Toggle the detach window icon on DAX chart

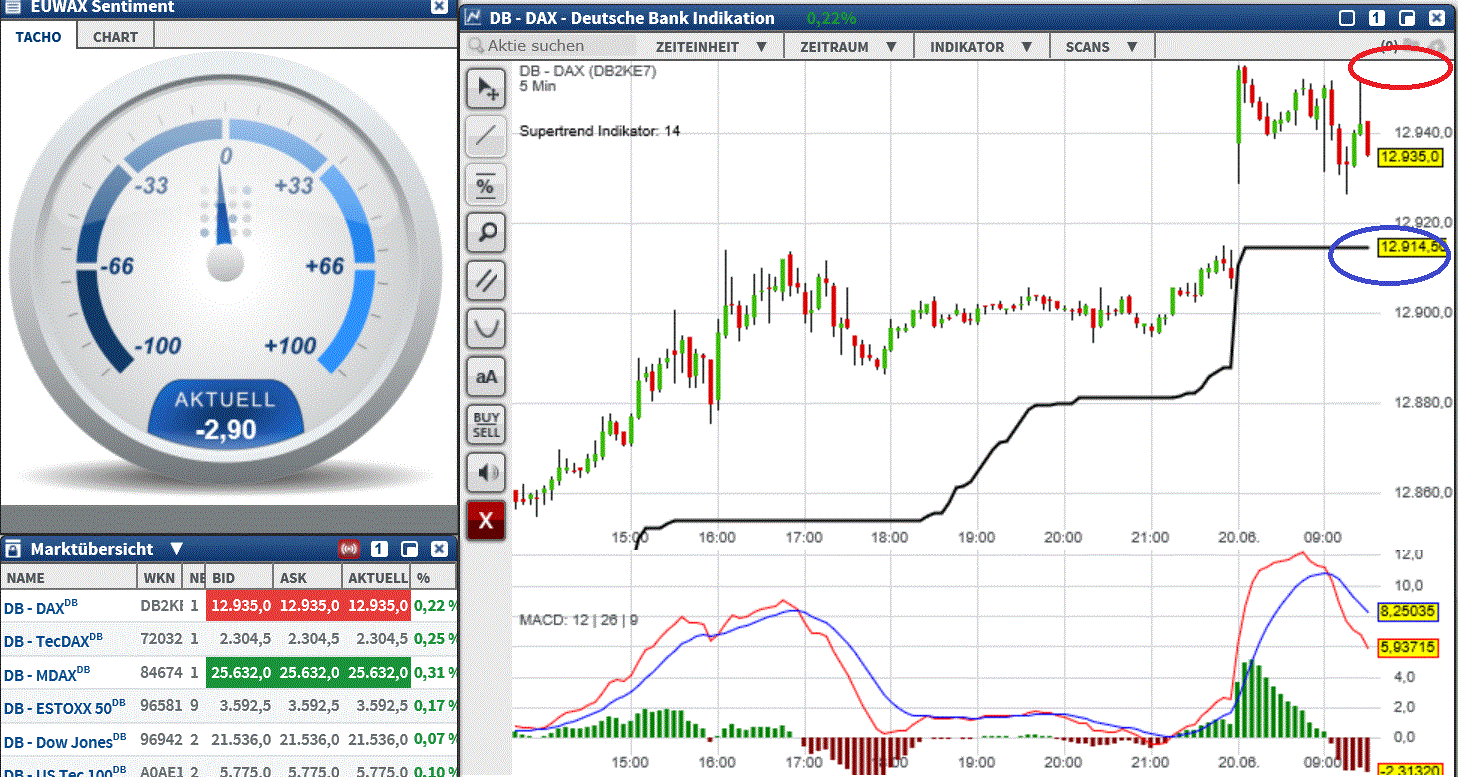(1409, 17)
